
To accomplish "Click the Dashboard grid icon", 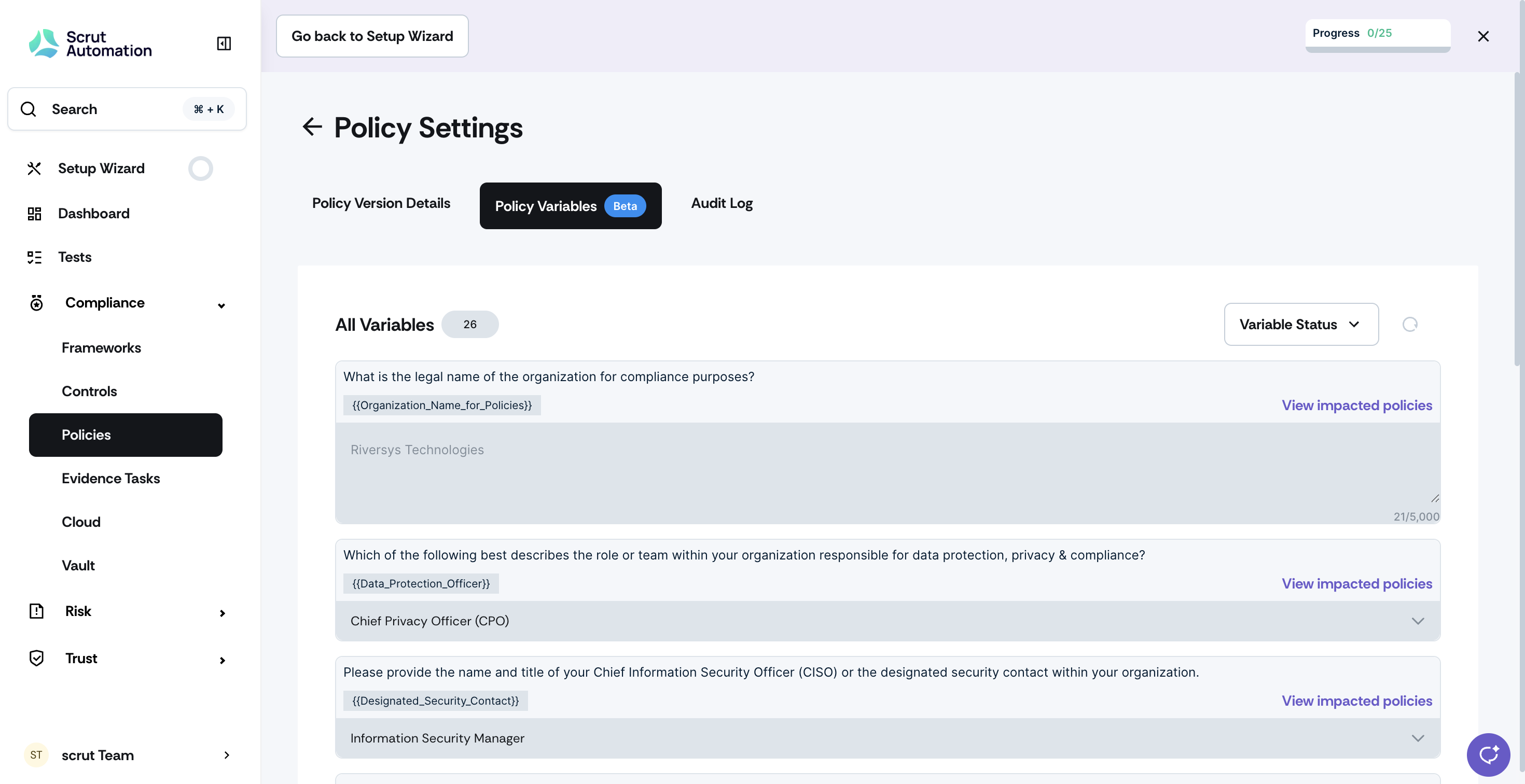I will point(34,214).
